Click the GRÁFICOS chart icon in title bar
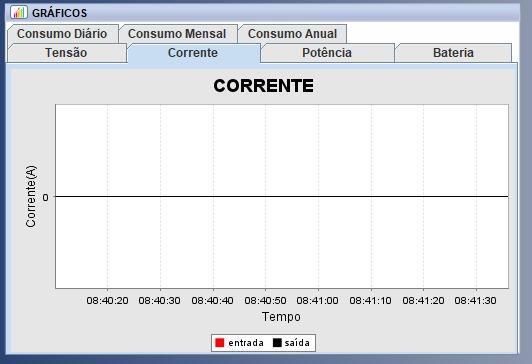The image size is (532, 364). coord(19,12)
